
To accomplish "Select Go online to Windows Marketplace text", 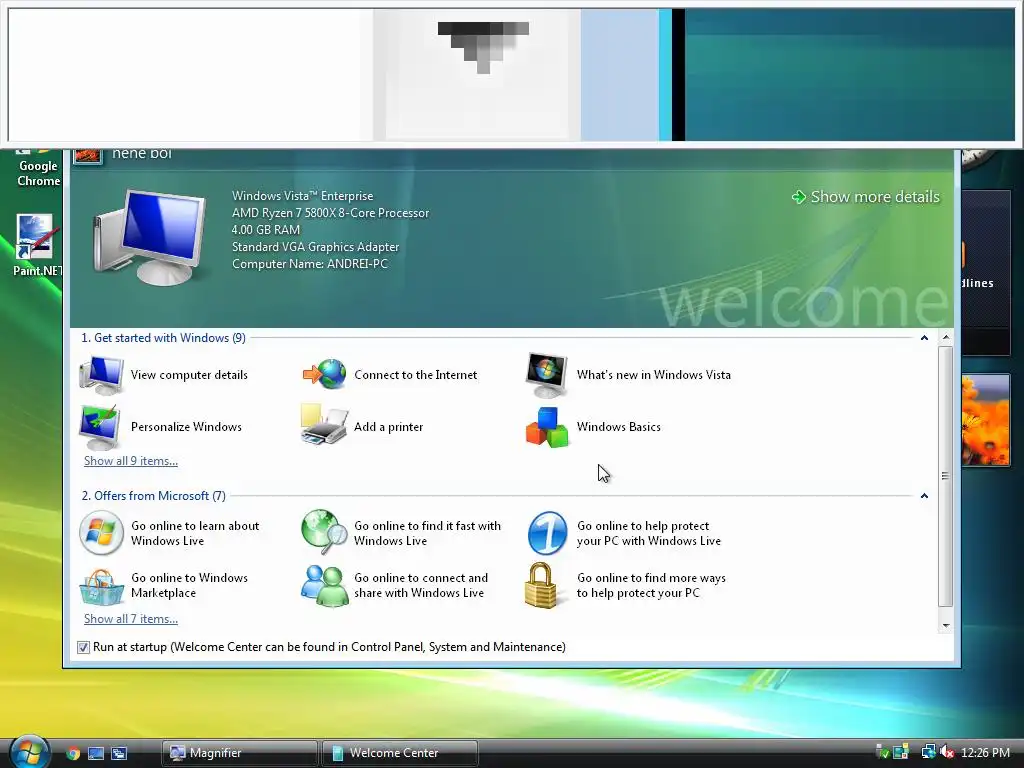I will pyautogui.click(x=189, y=585).
